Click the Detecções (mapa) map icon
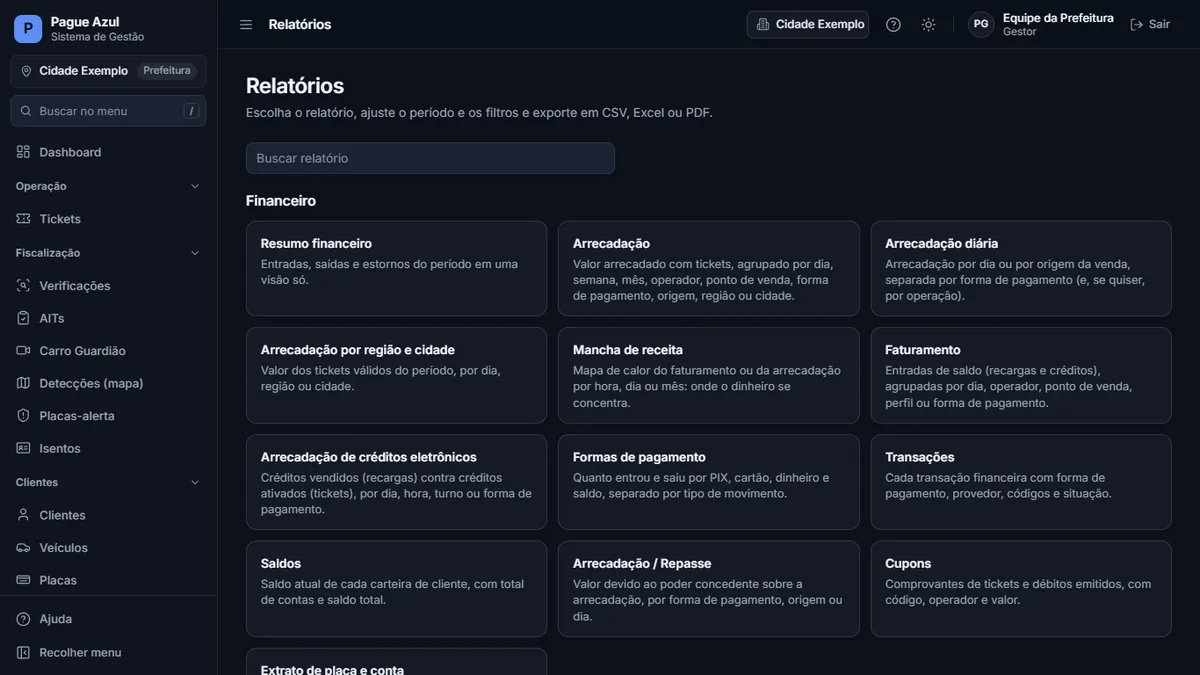The width and height of the screenshot is (1200, 675). pyautogui.click(x=24, y=383)
